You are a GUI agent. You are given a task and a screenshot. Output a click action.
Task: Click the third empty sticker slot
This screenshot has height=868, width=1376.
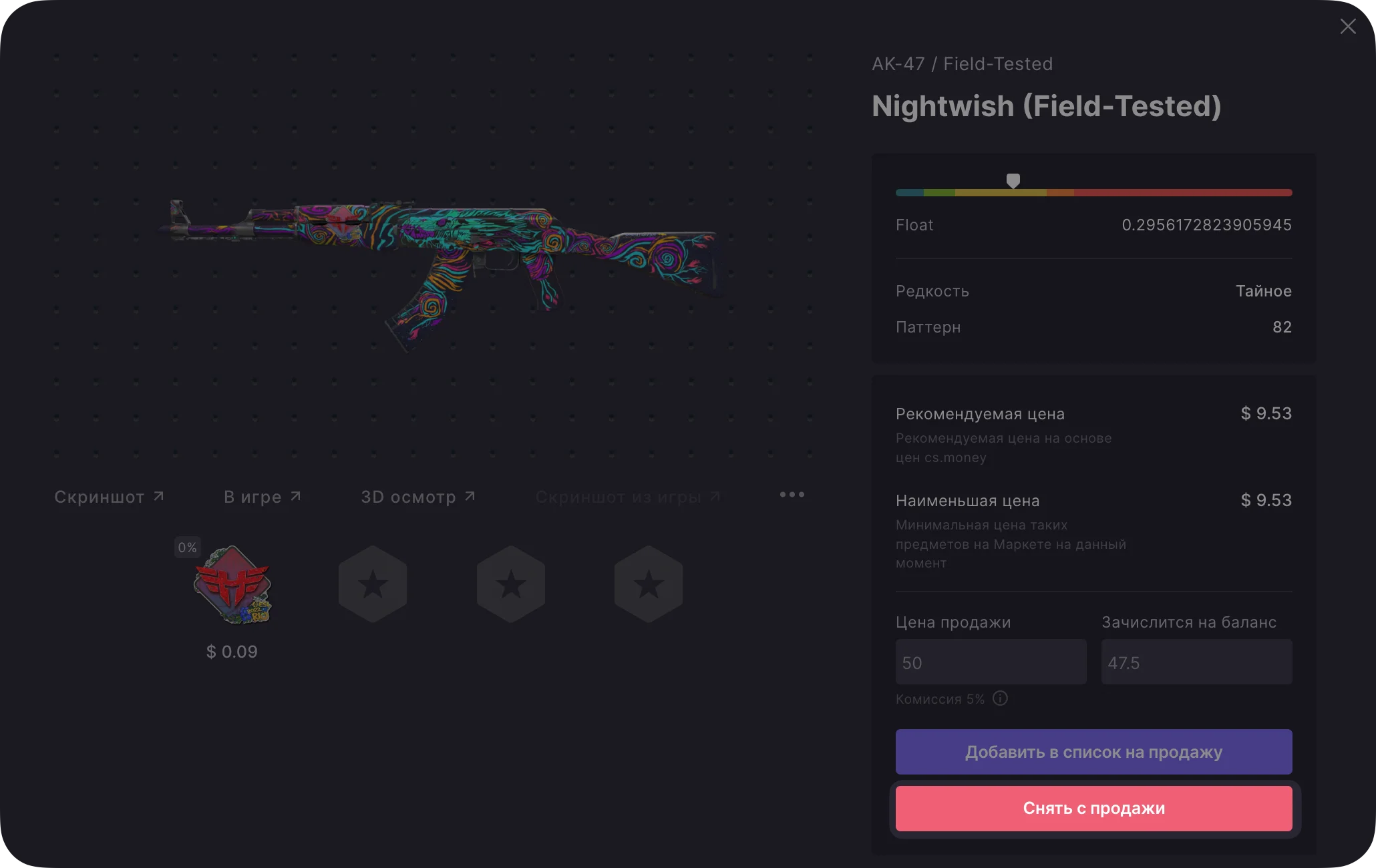[x=511, y=584]
